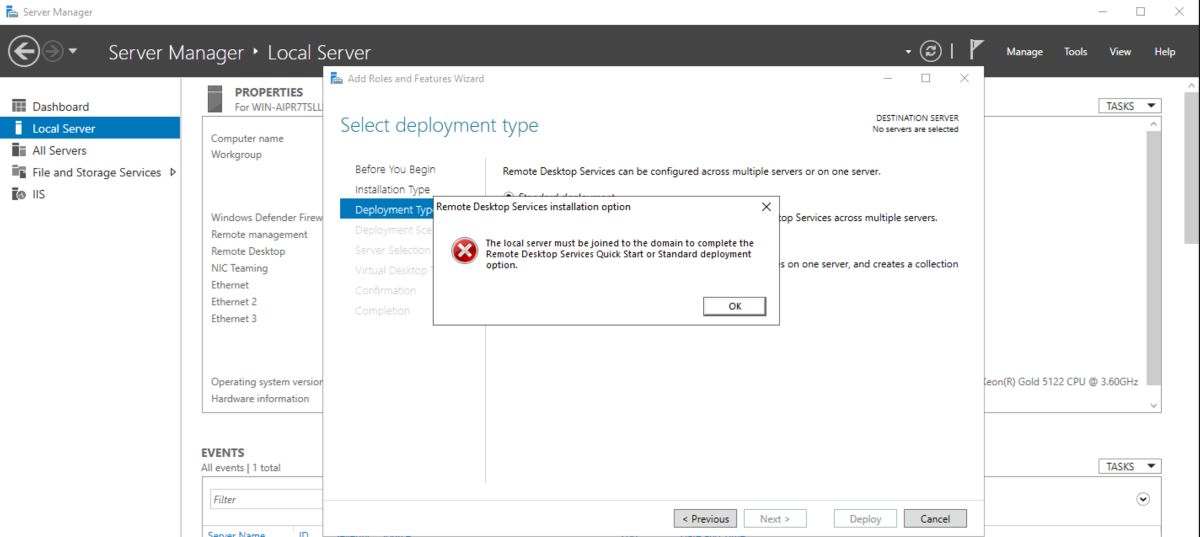Open the IIS entry in the sidebar
This screenshot has height=537, width=1200.
[38, 194]
